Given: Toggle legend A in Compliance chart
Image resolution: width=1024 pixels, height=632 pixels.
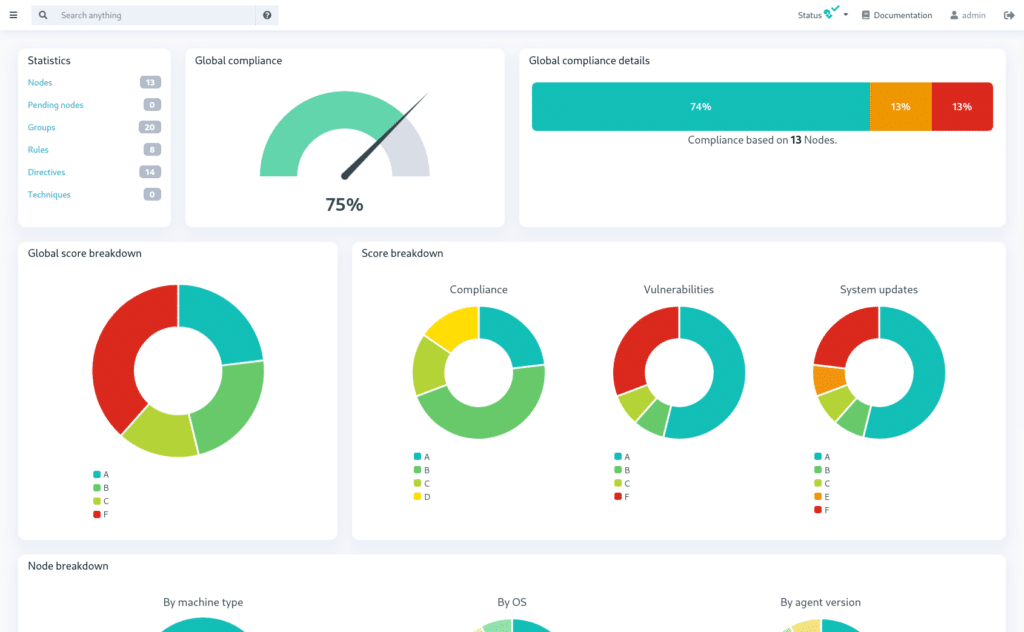Looking at the screenshot, I should pos(422,456).
